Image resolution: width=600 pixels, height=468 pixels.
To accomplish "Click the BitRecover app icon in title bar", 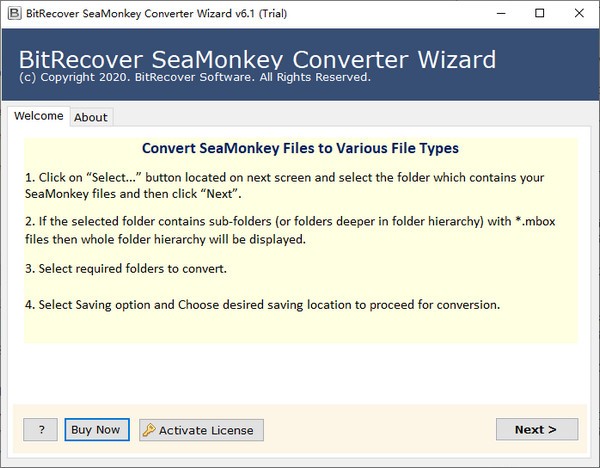I will (x=15, y=13).
